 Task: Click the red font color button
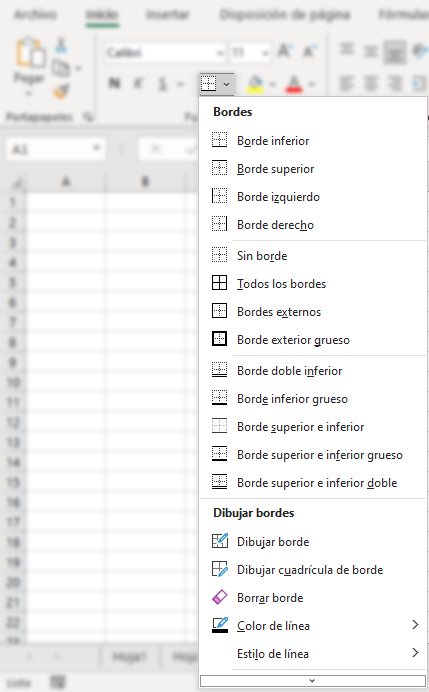click(x=295, y=83)
